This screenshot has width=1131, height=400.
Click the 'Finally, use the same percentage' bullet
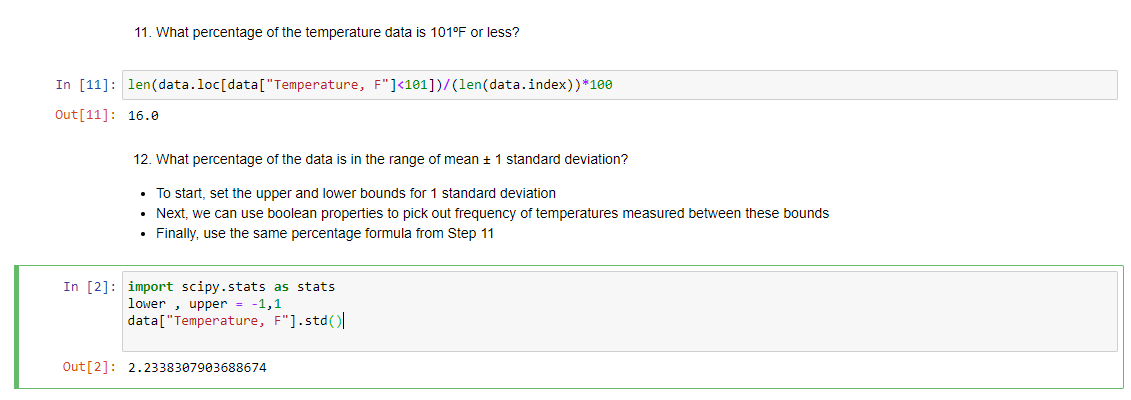[325, 234]
